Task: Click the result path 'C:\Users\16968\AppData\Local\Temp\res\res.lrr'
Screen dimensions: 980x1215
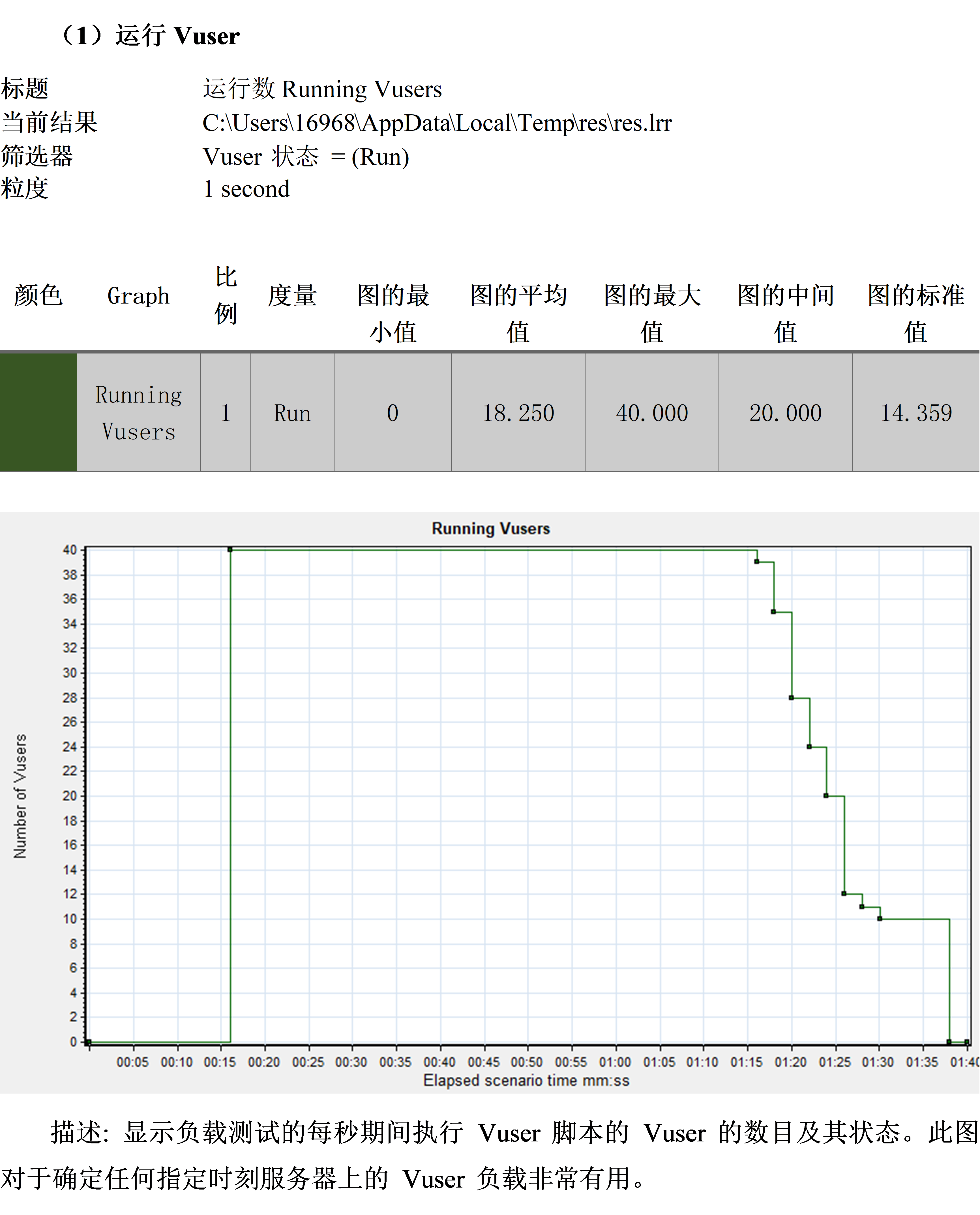Action: 437,123
